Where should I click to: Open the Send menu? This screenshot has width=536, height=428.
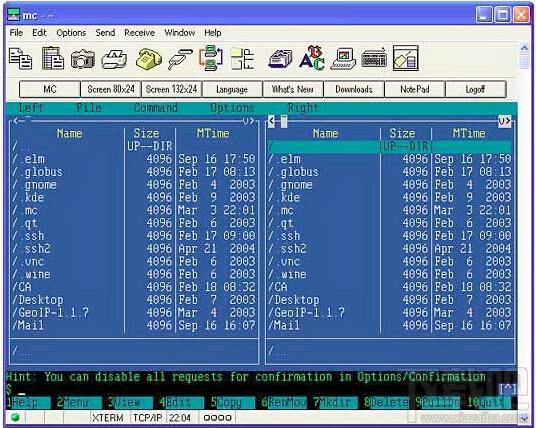point(105,33)
